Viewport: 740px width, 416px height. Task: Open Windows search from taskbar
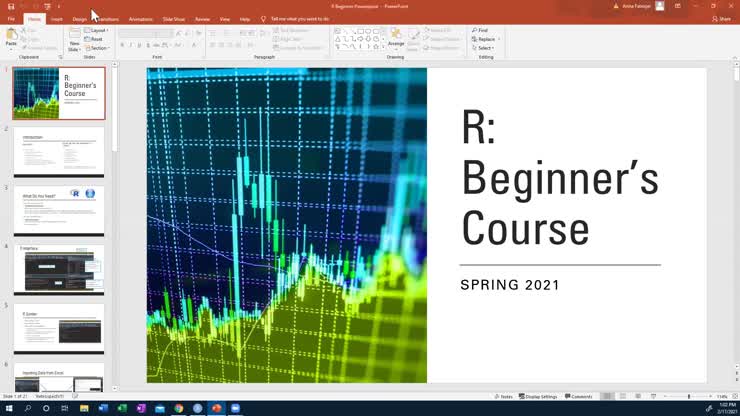27,408
